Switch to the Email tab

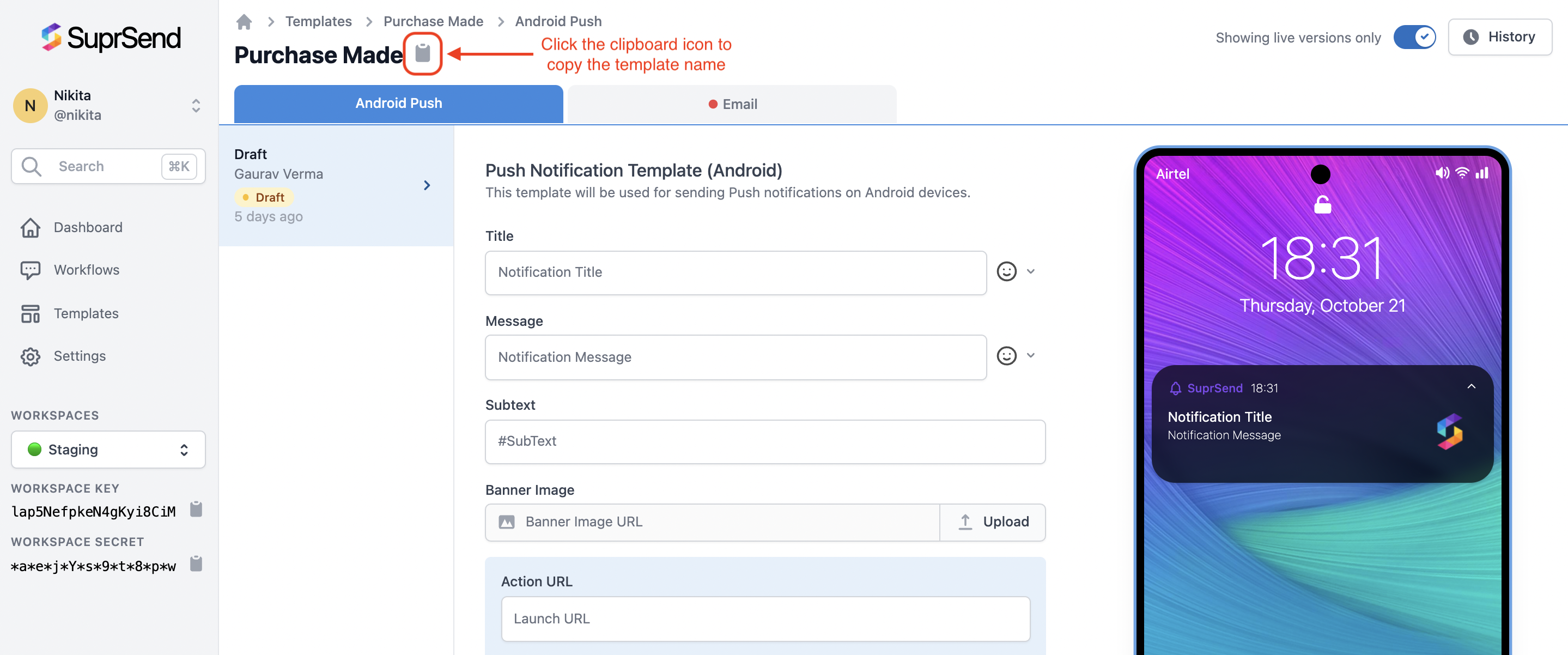point(732,104)
